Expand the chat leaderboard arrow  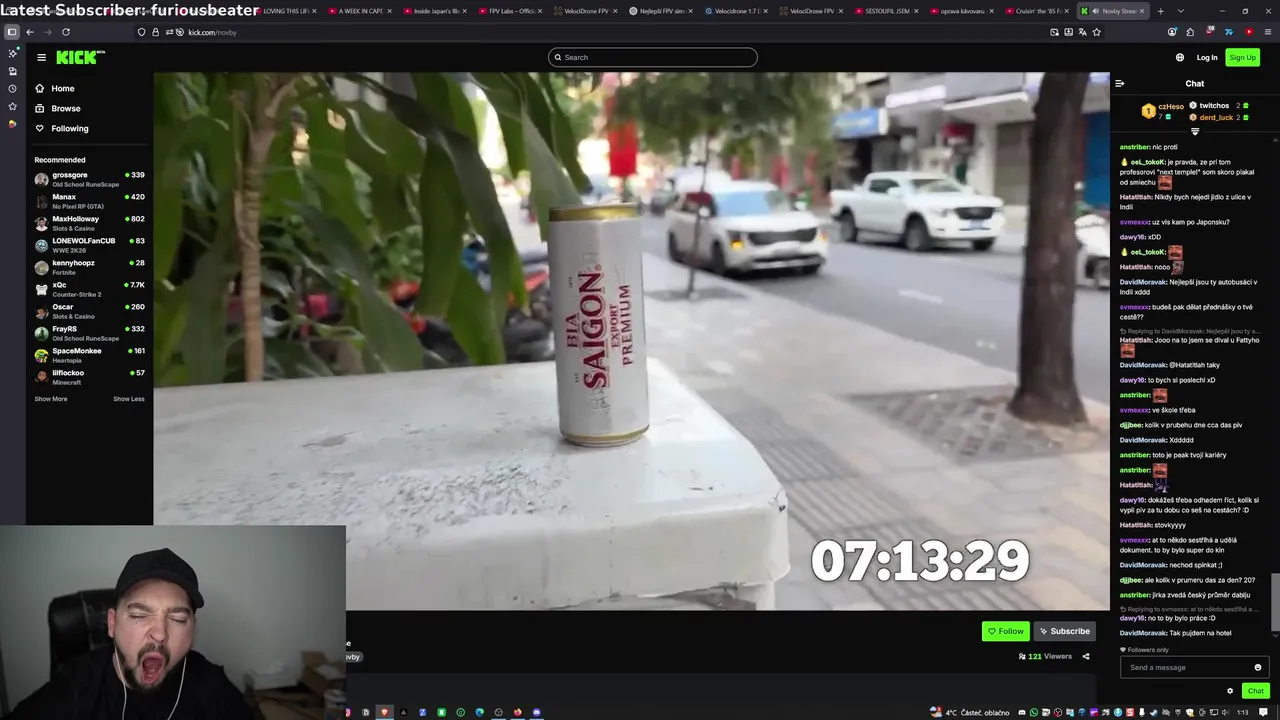coord(1195,132)
